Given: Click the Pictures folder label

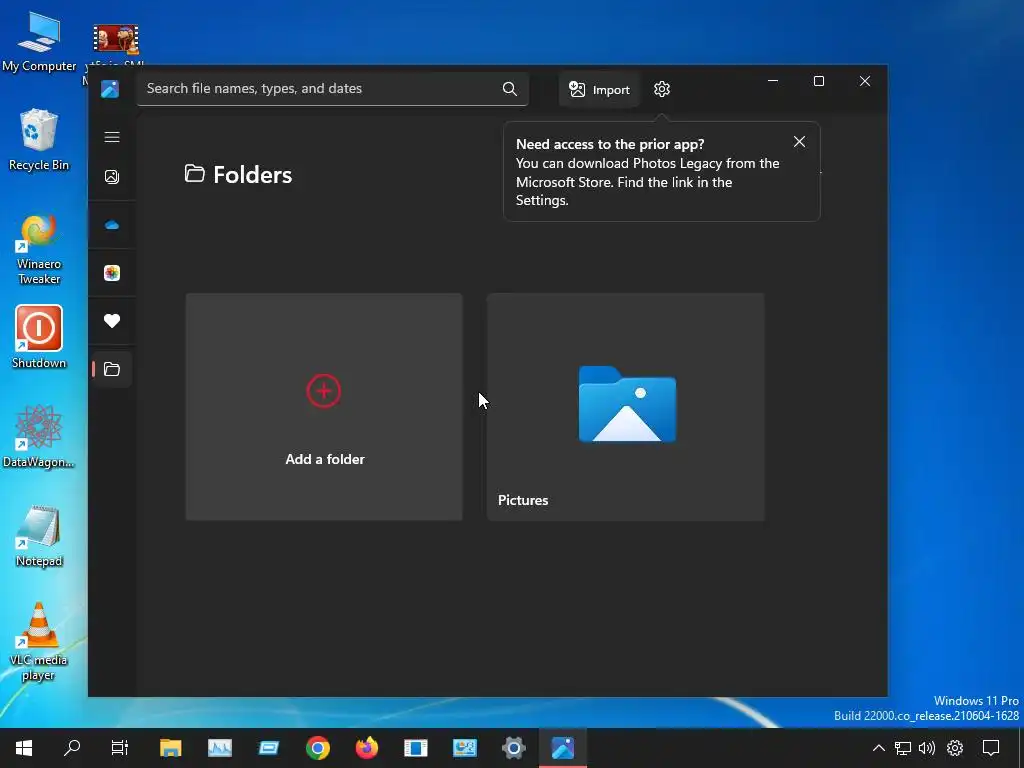Looking at the screenshot, I should click(523, 500).
